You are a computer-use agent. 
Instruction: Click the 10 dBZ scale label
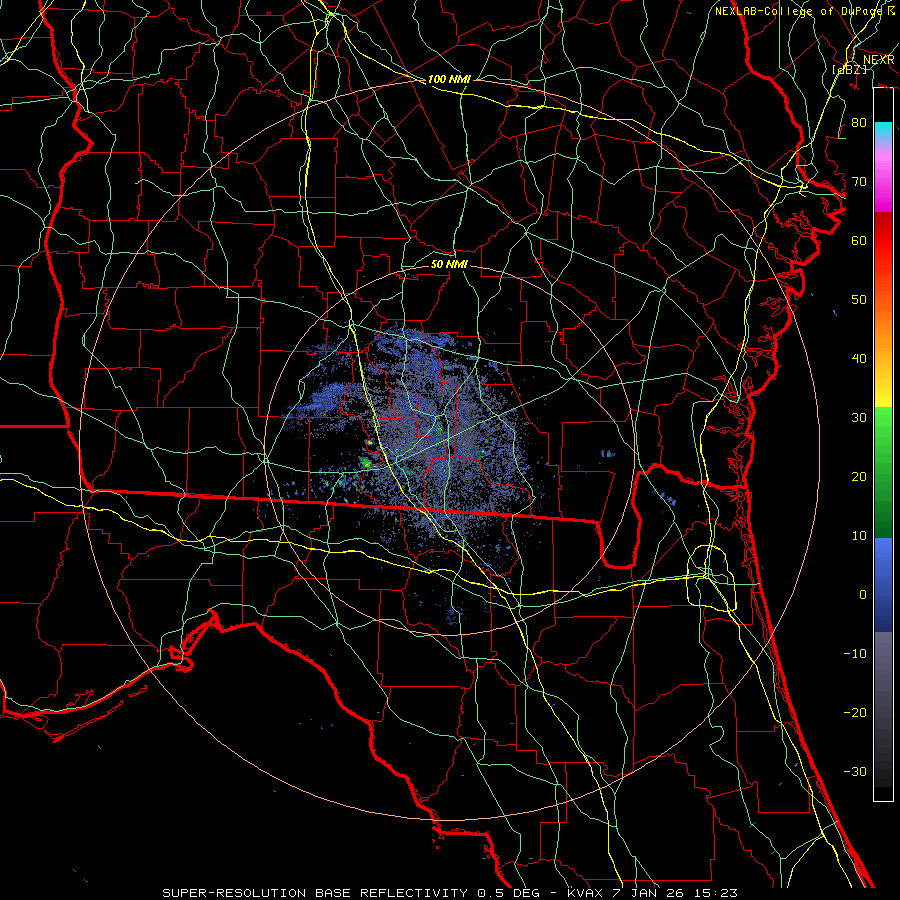[x=859, y=536]
